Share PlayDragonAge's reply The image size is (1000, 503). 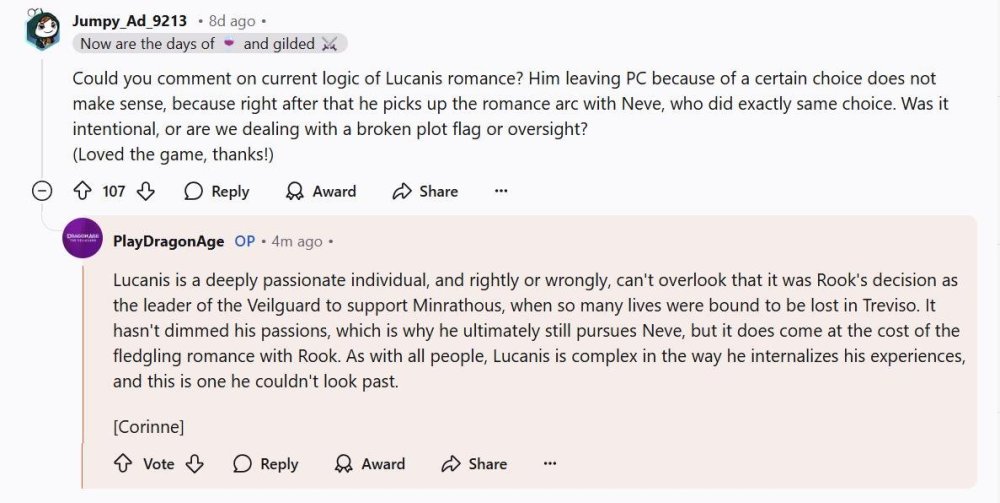(474, 464)
